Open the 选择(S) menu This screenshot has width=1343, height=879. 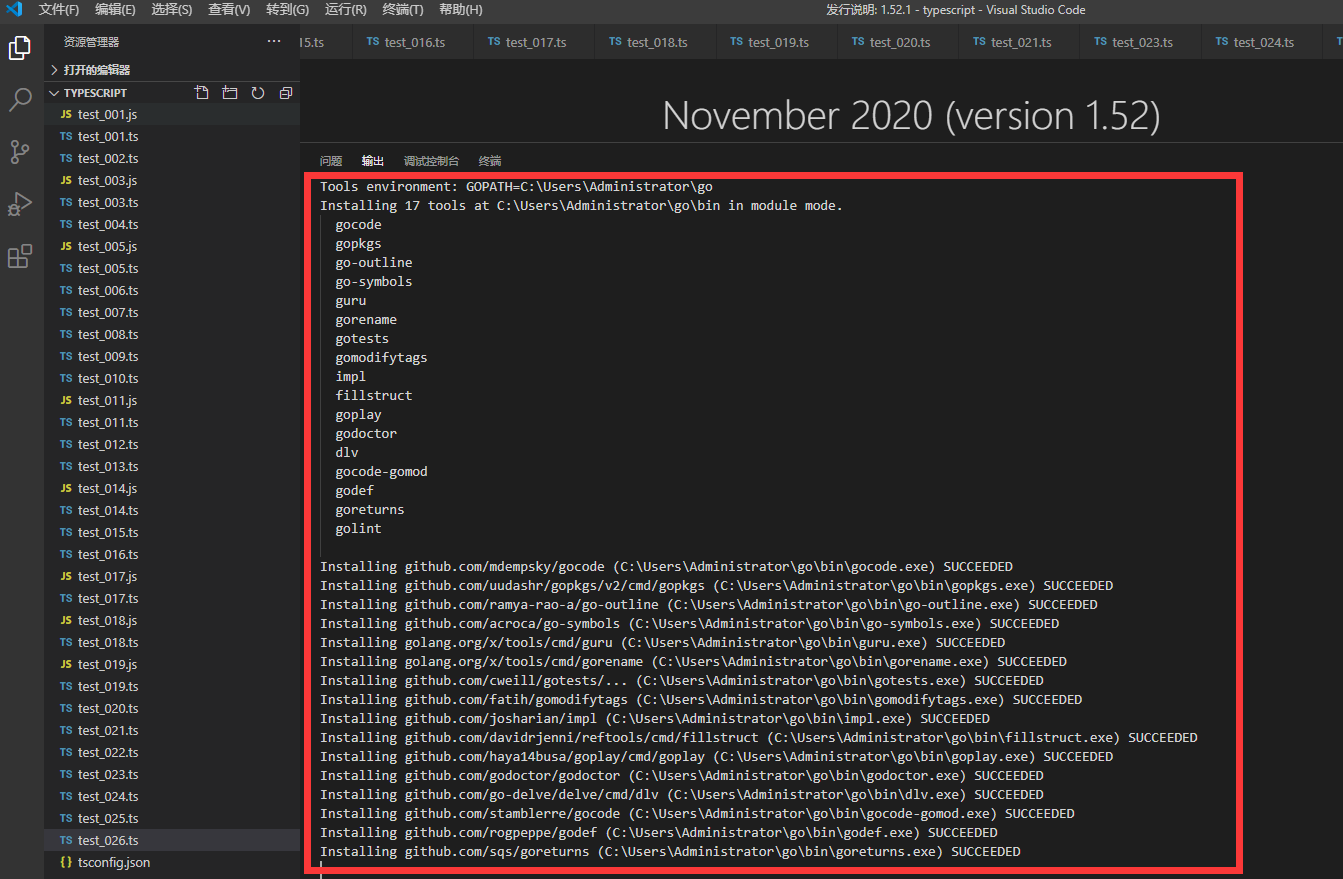point(172,10)
